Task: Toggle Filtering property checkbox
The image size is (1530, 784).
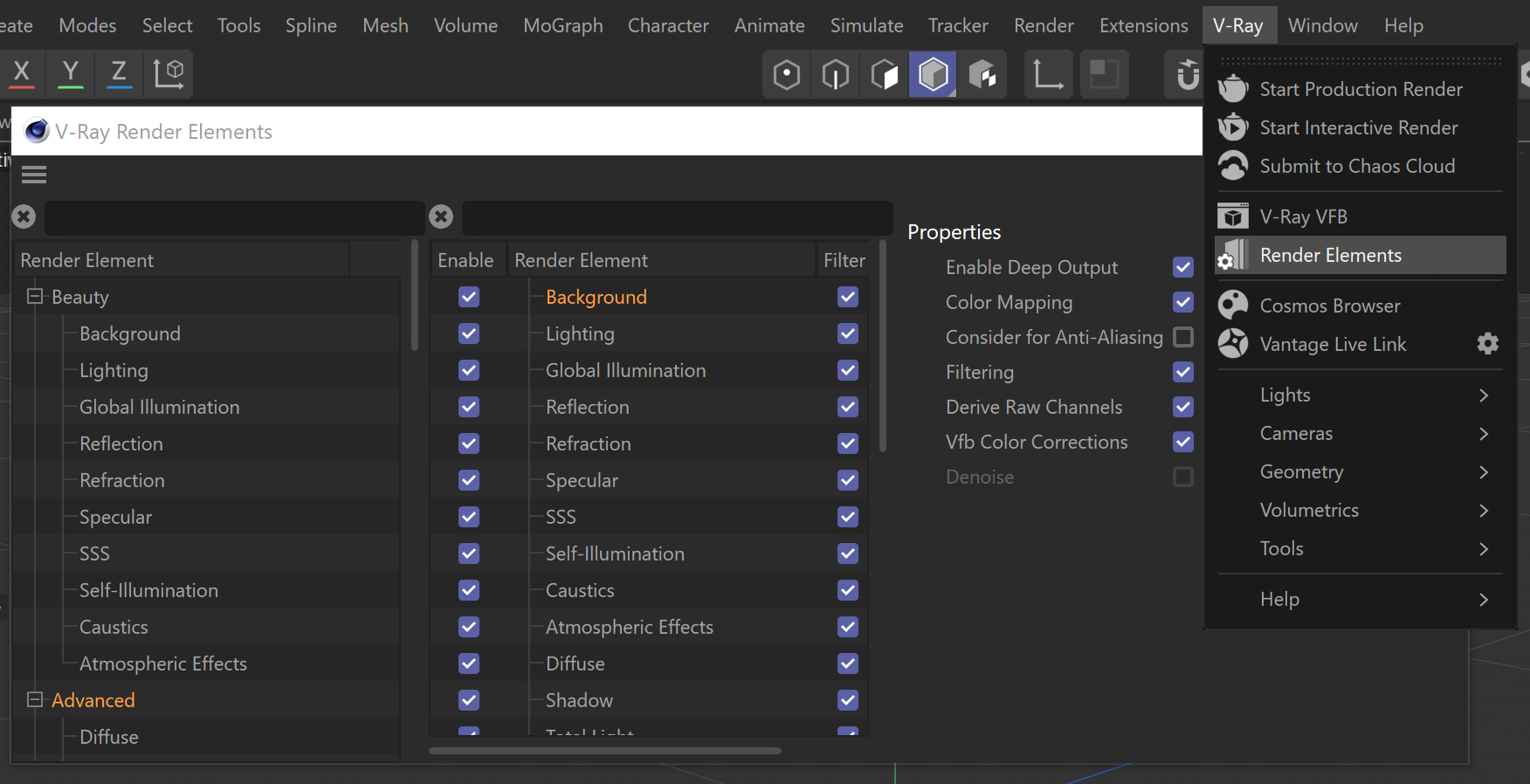Action: point(1183,372)
